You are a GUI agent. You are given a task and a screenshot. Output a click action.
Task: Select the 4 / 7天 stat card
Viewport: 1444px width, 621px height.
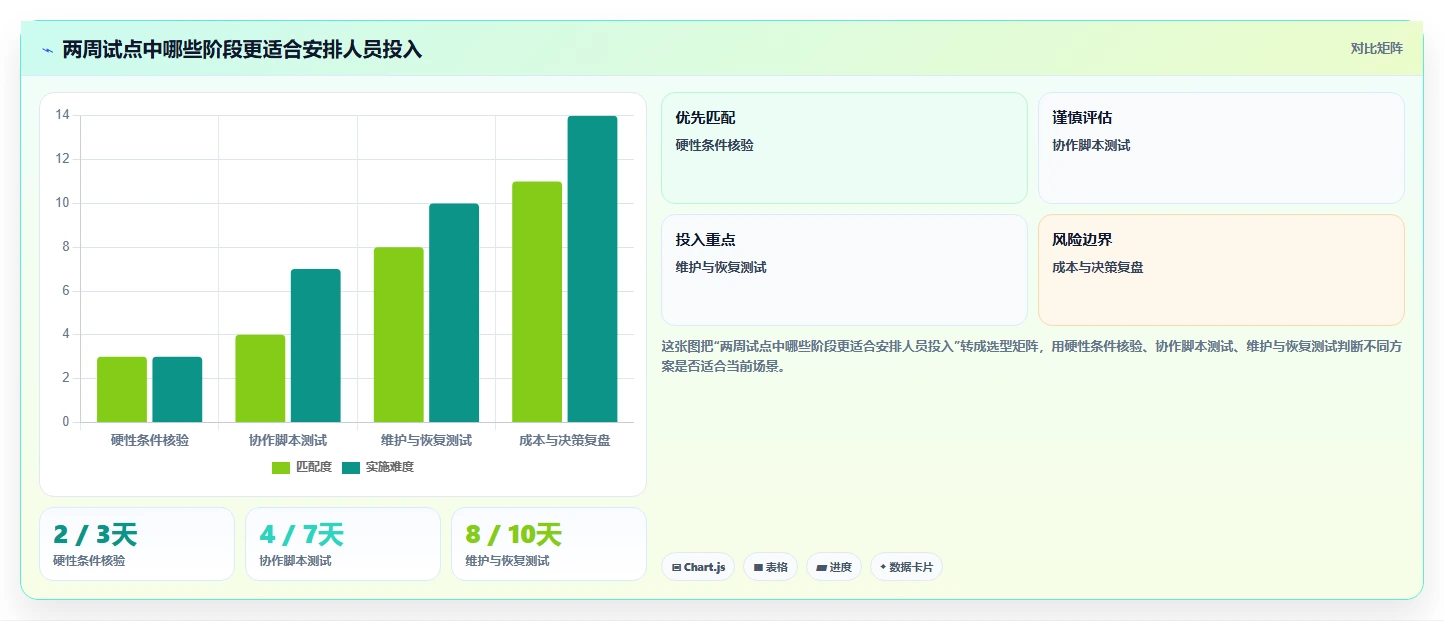[343, 544]
